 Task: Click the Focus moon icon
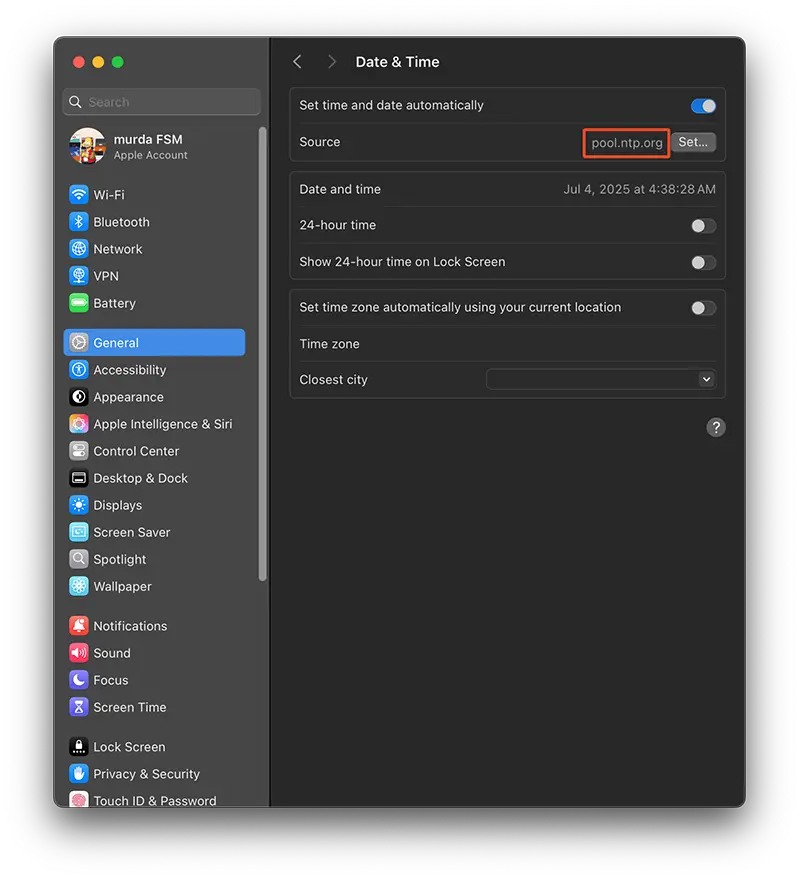click(x=78, y=680)
